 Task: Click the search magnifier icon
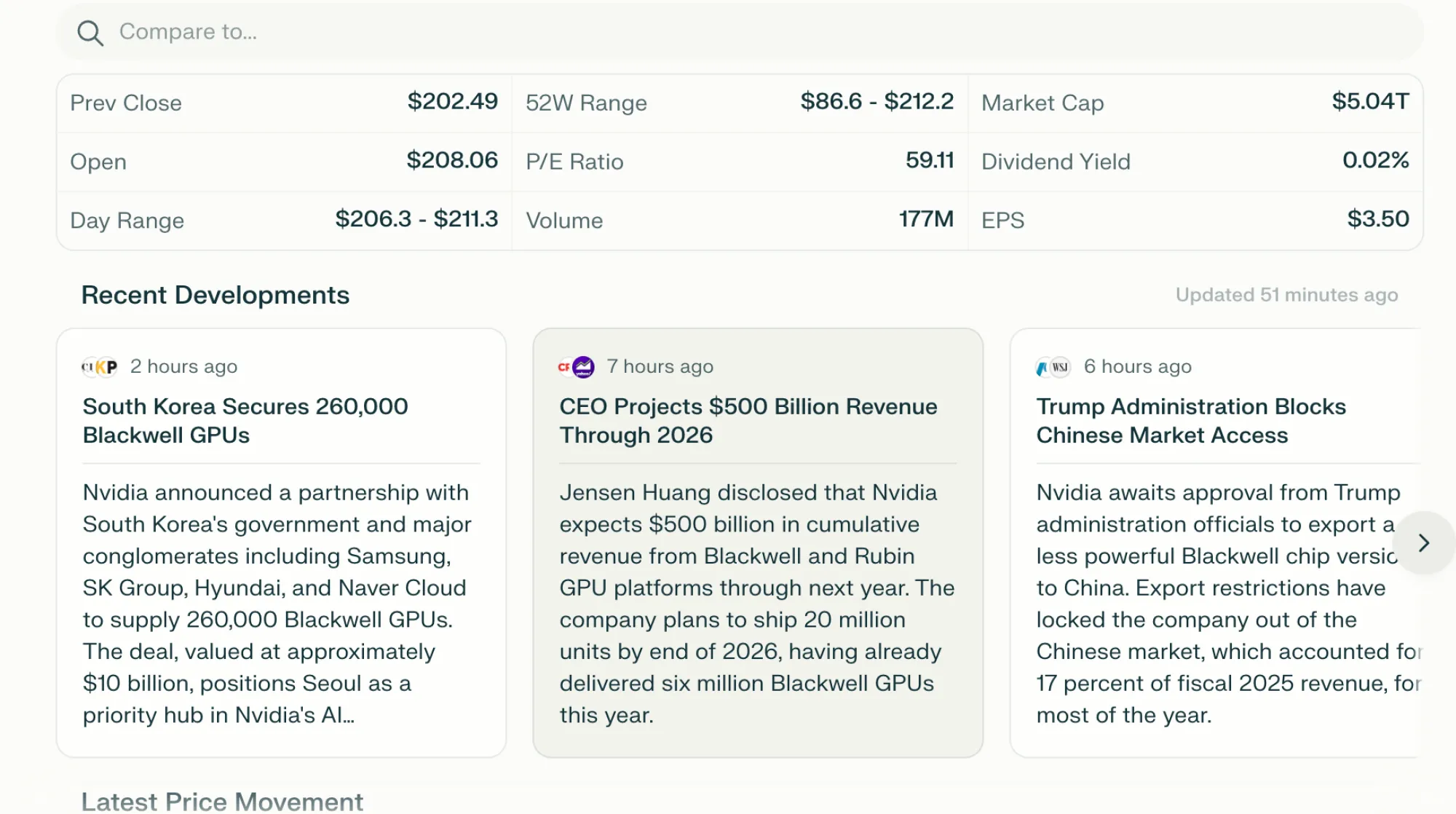point(90,33)
